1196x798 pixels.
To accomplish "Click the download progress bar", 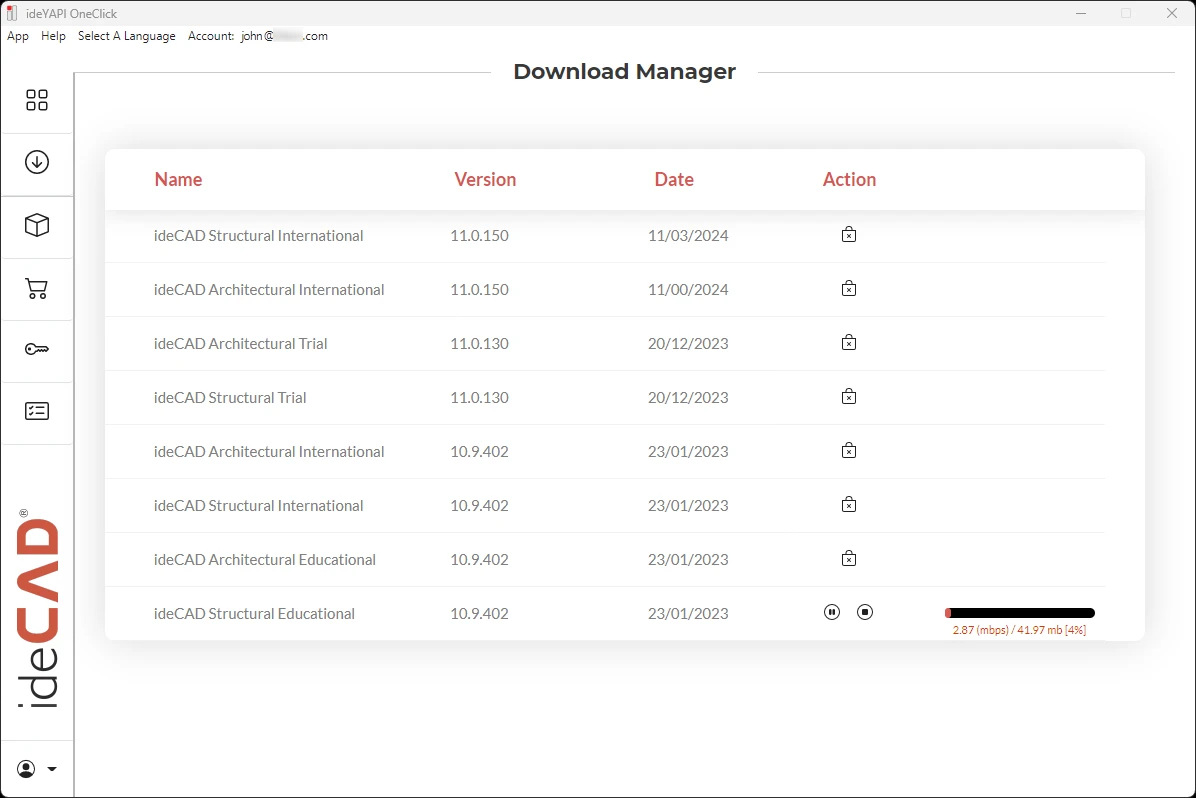I will [x=1019, y=613].
